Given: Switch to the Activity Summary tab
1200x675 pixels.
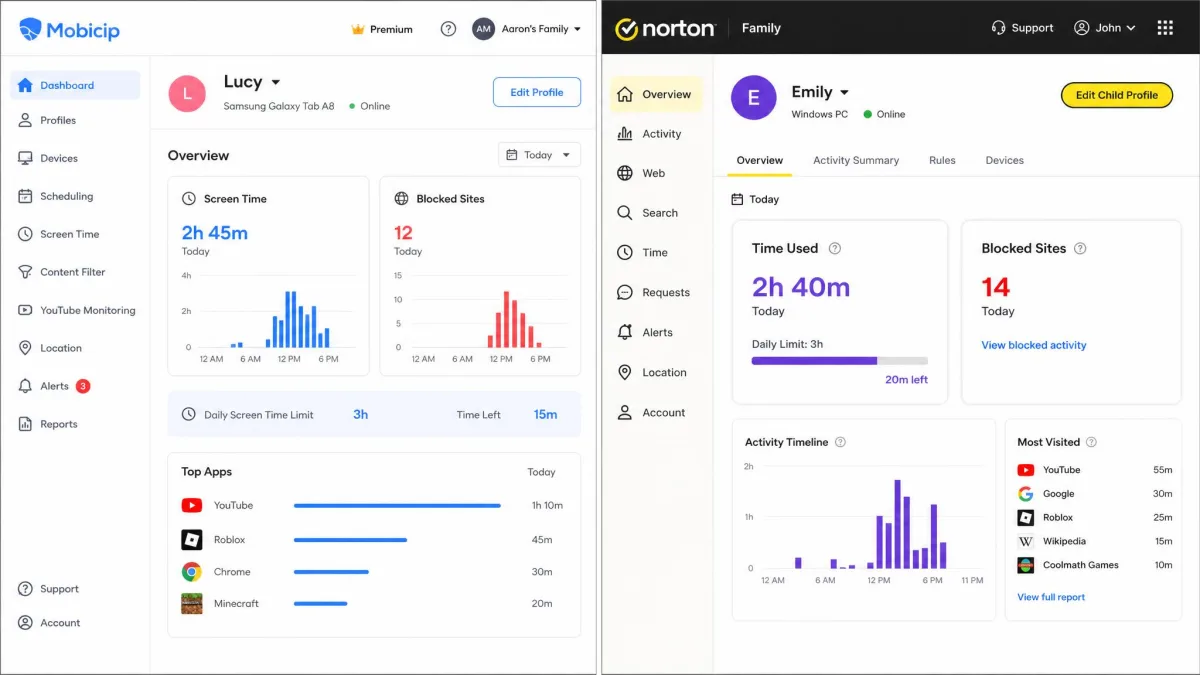Looking at the screenshot, I should [x=856, y=160].
